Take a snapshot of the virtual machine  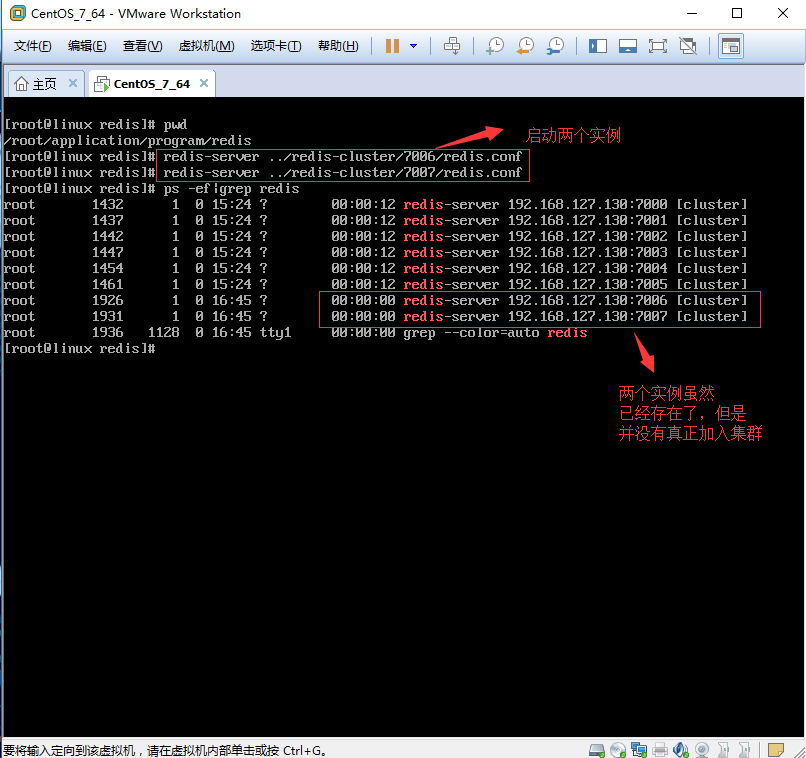[495, 46]
